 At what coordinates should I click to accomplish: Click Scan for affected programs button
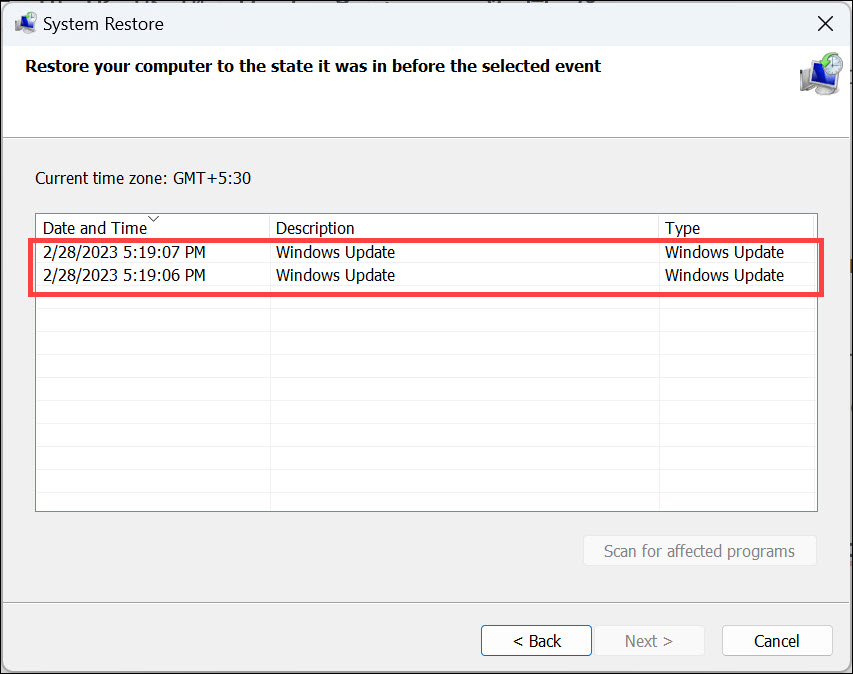coord(699,551)
